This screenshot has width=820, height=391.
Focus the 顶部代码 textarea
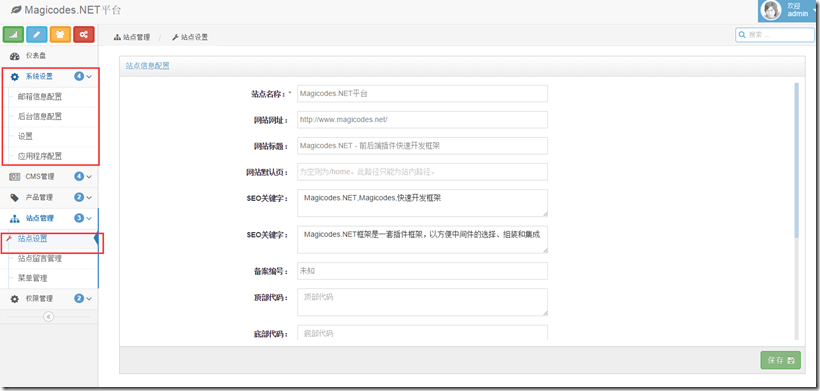[422, 302]
